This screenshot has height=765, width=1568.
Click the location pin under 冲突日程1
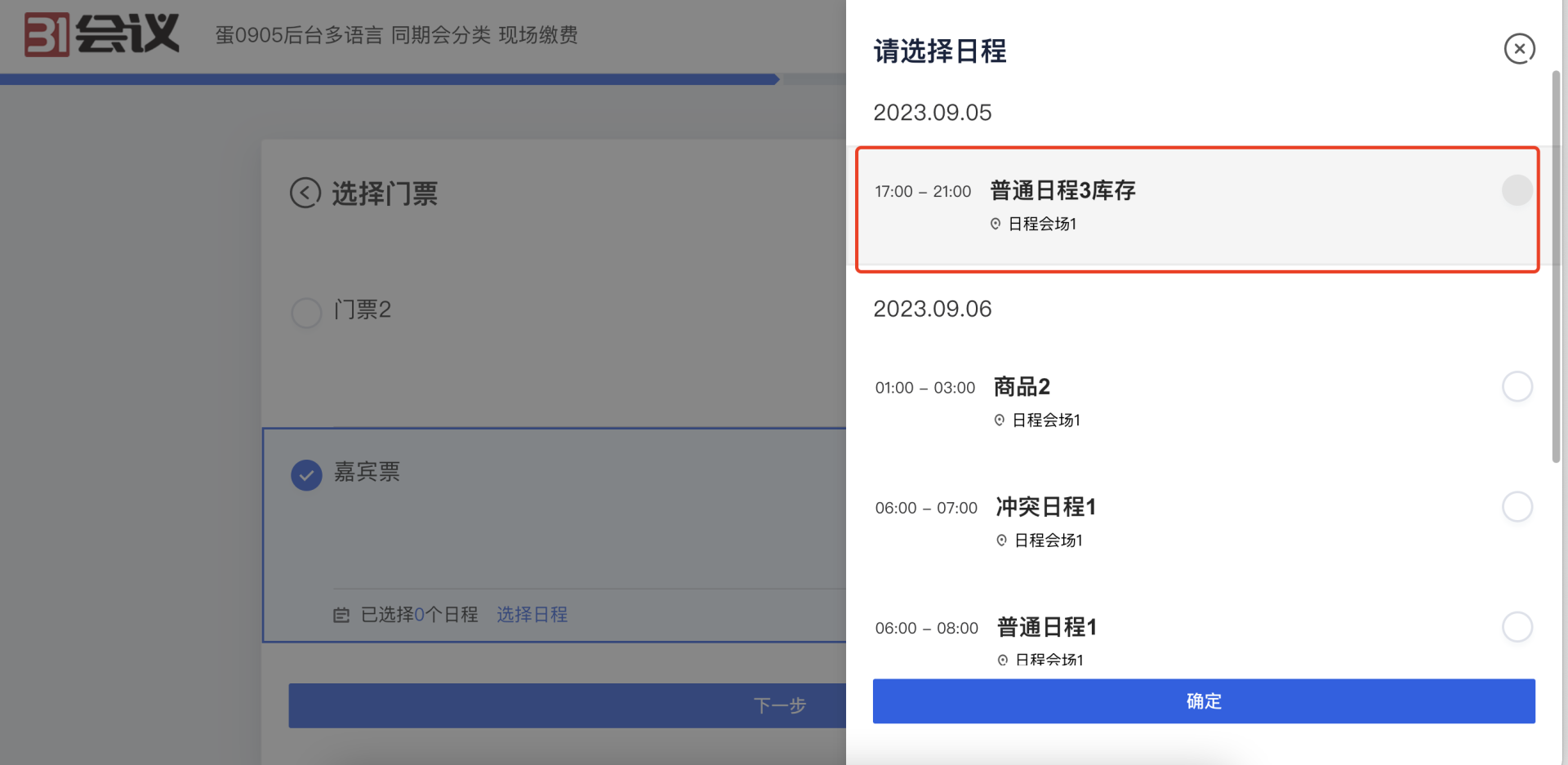pyautogui.click(x=1001, y=540)
